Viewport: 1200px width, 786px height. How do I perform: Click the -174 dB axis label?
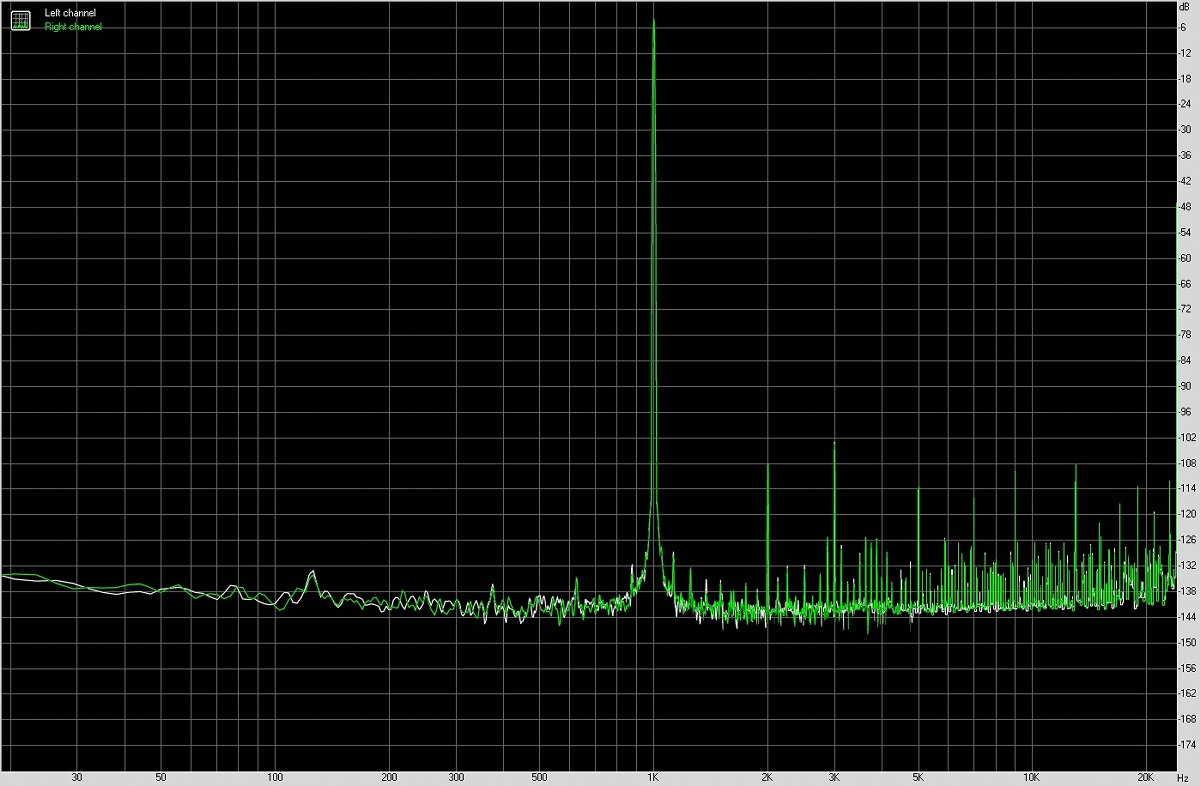tap(1185, 745)
